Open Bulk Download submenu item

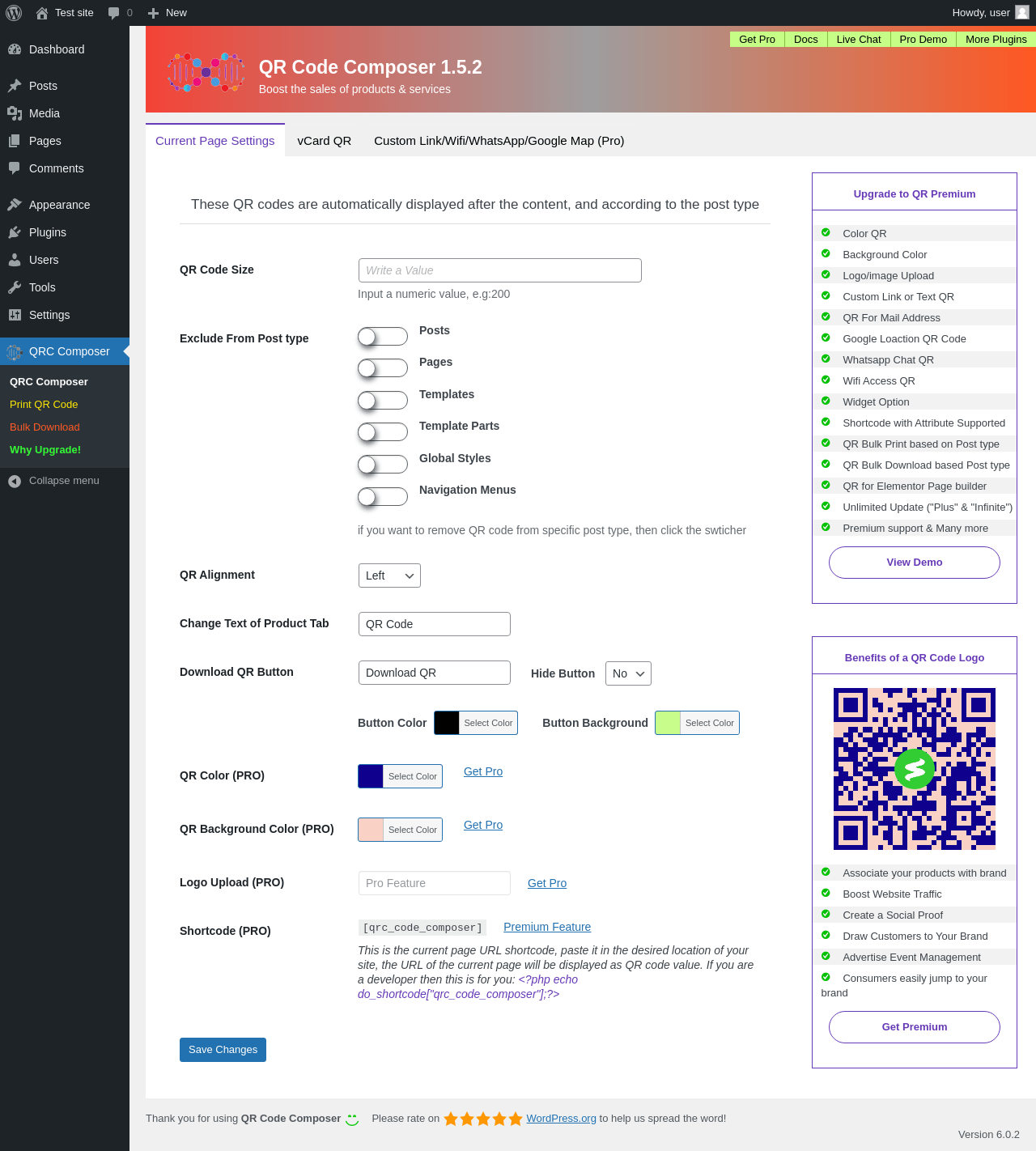pyautogui.click(x=45, y=427)
